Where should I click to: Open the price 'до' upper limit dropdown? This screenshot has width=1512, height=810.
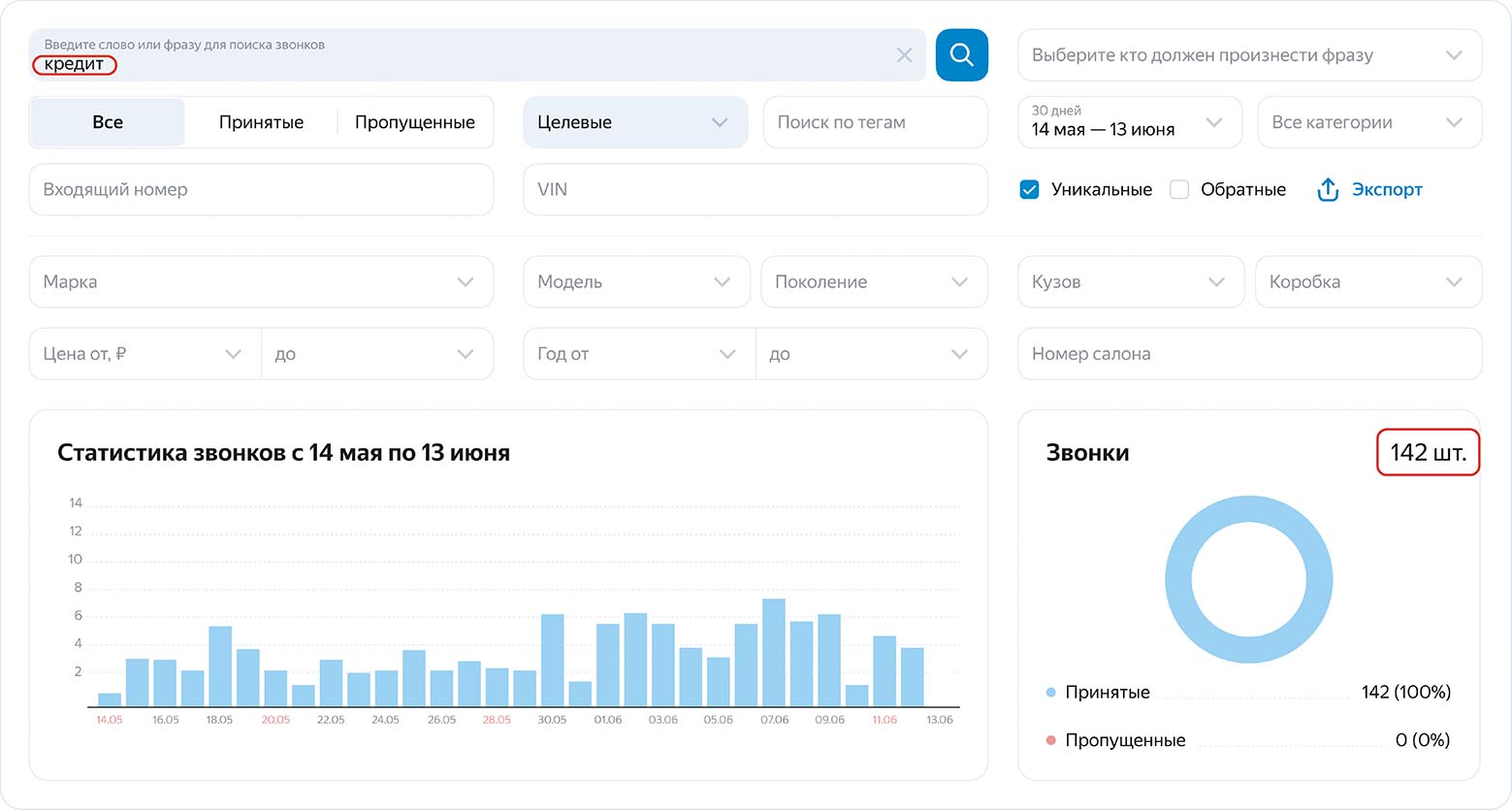coord(377,354)
